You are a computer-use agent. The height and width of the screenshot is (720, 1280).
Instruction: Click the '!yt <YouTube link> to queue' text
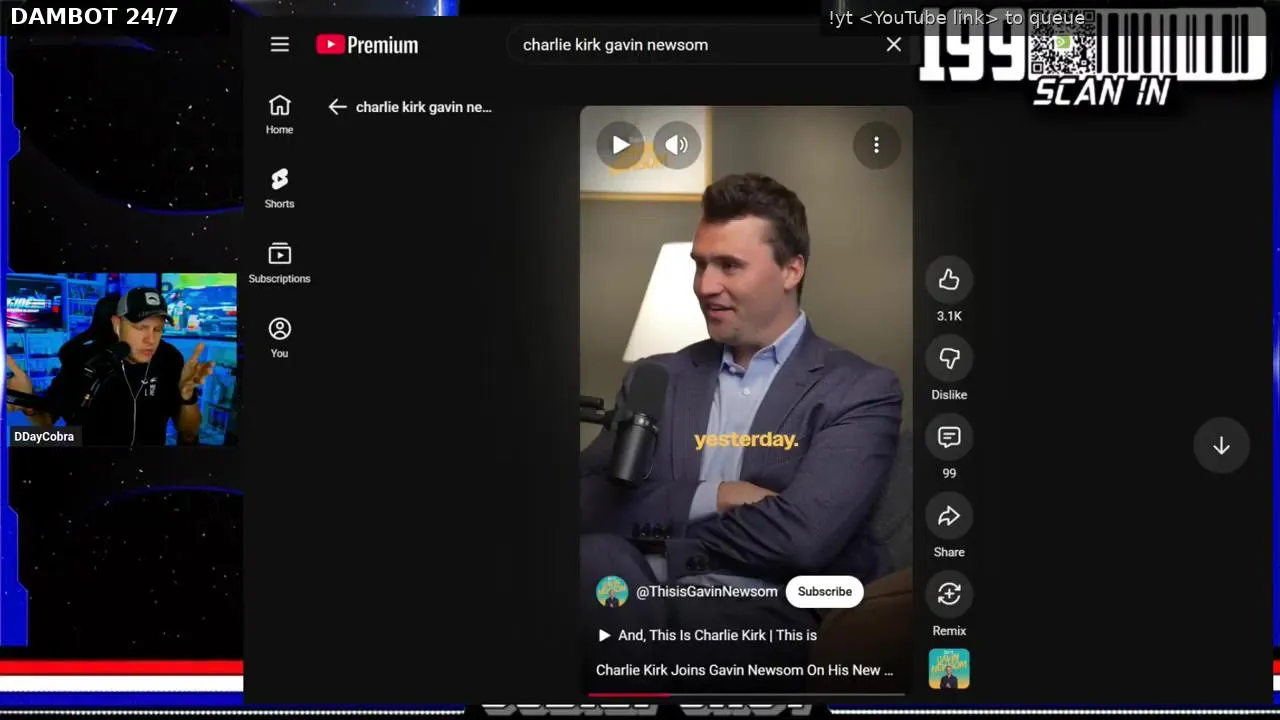coord(956,18)
